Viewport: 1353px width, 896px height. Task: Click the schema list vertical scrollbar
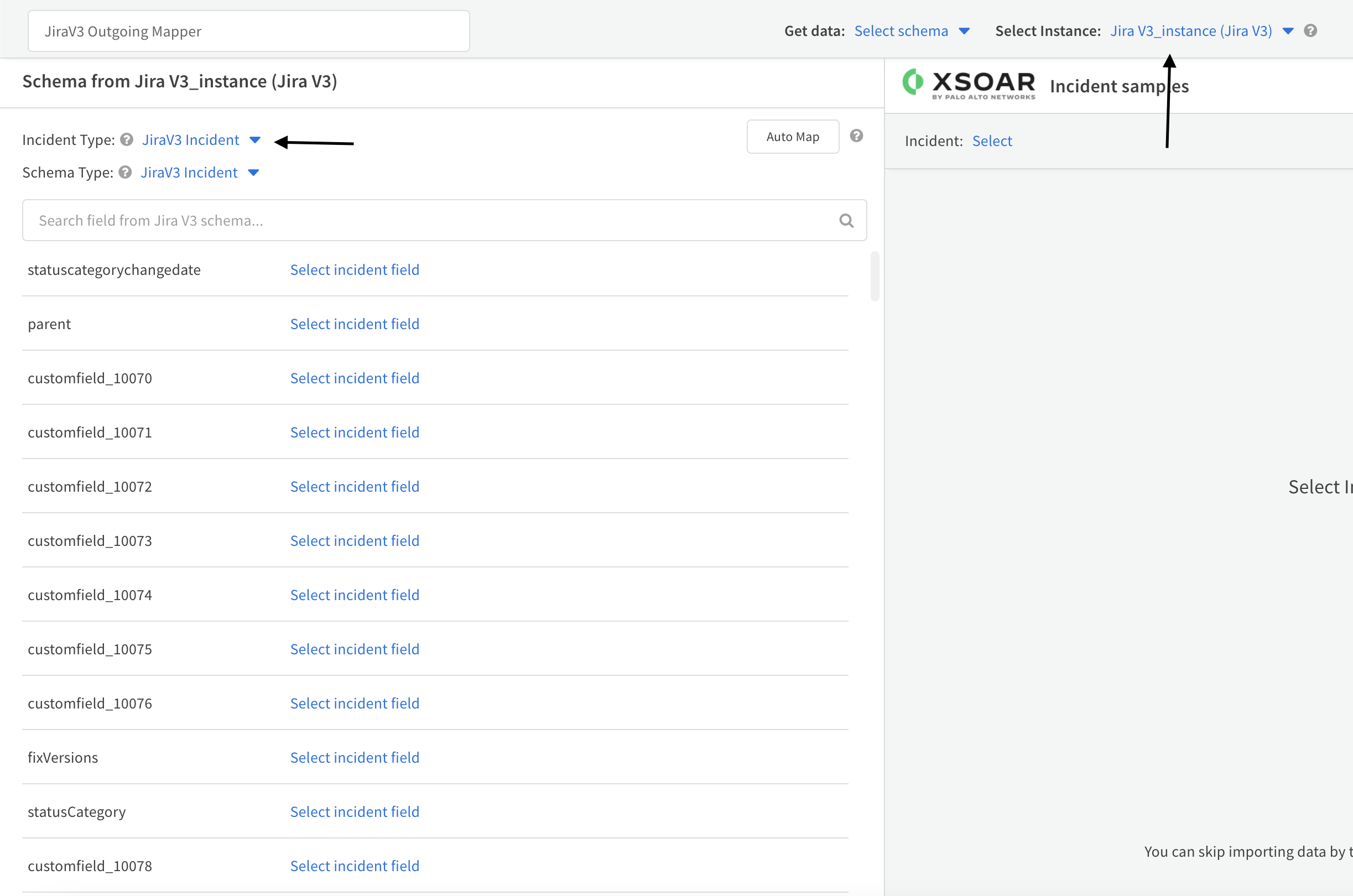tap(874, 277)
